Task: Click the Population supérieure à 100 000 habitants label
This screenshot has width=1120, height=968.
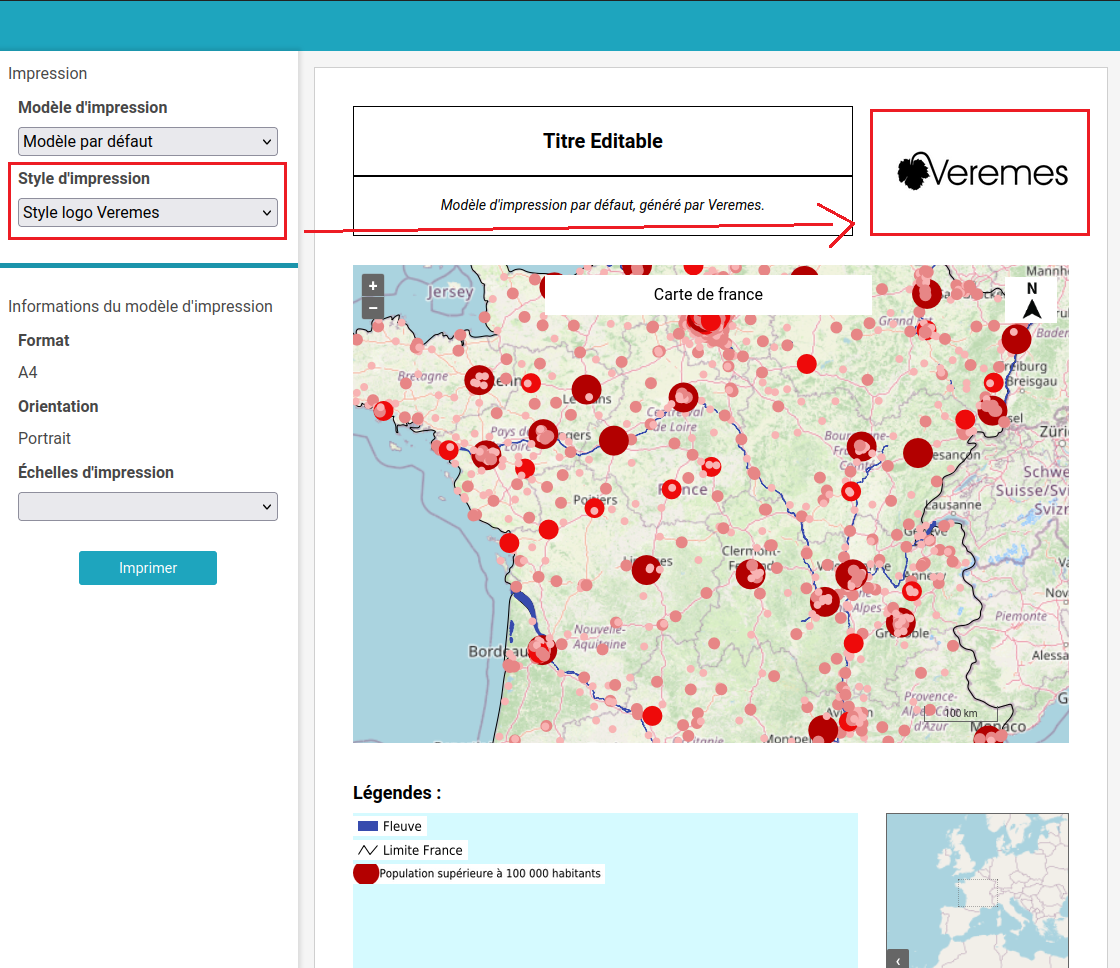Action: (x=490, y=873)
